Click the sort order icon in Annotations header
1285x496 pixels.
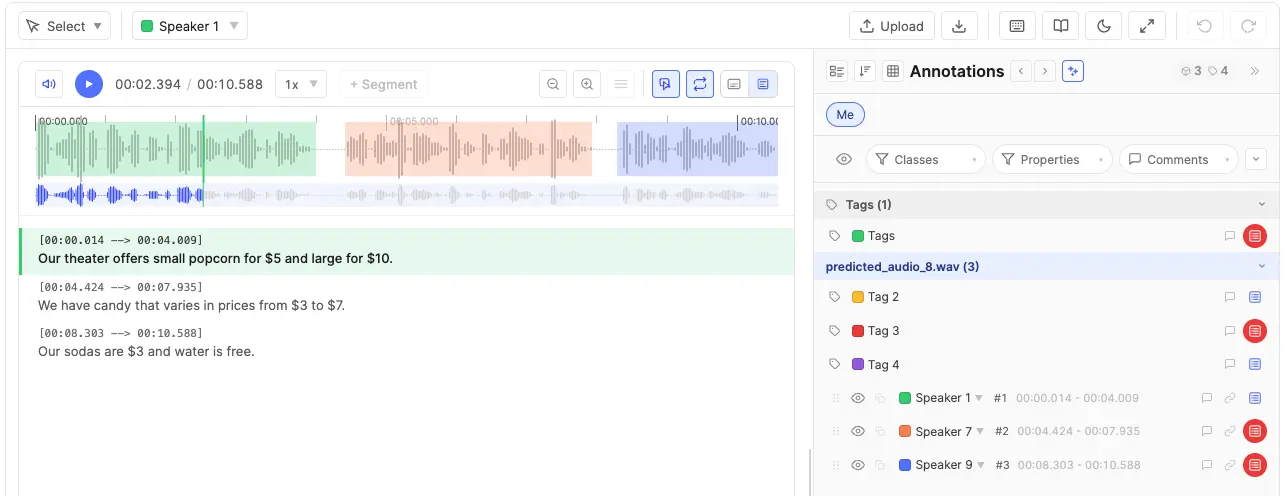pyautogui.click(x=865, y=71)
